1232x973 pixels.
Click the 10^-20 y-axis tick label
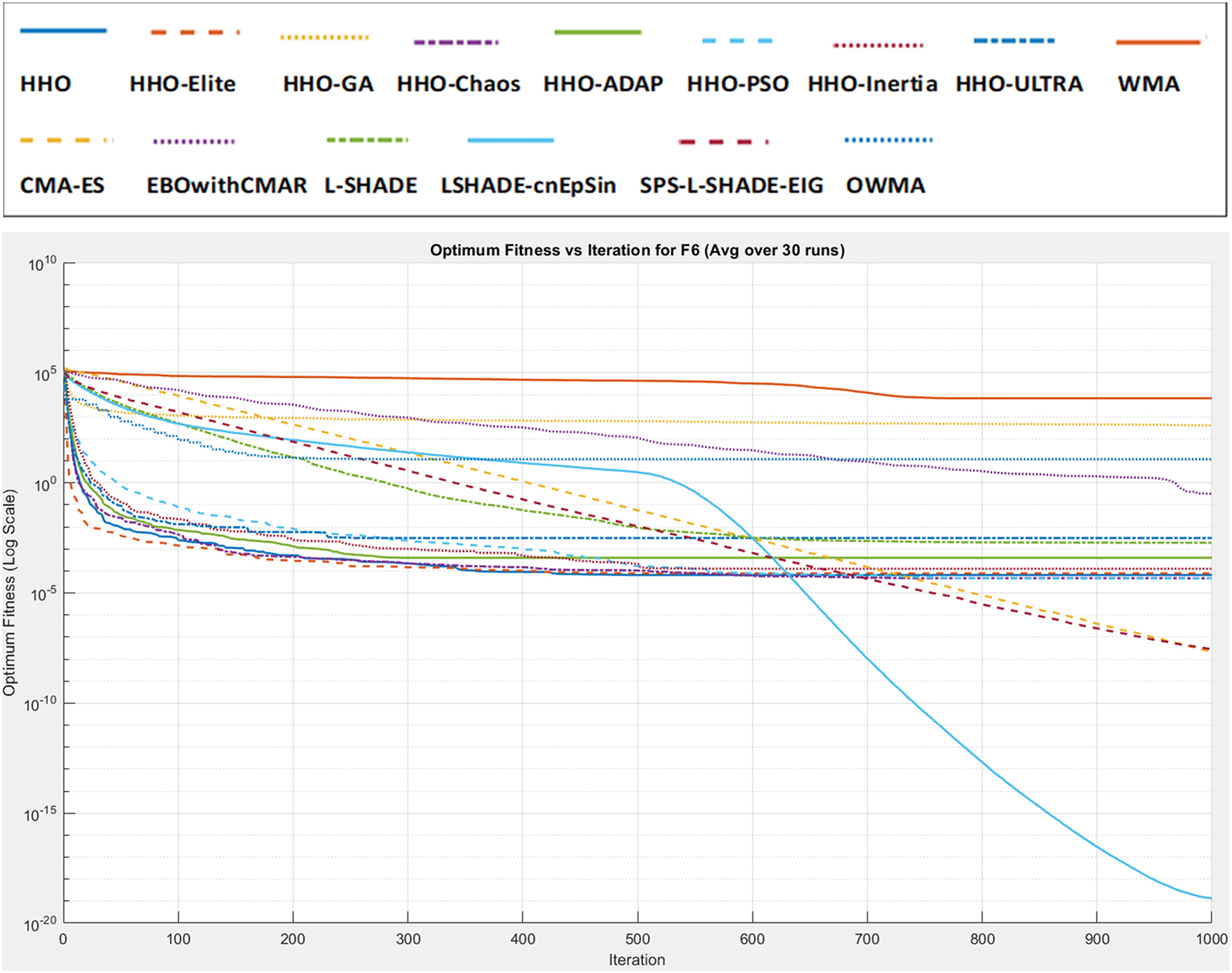point(40,924)
